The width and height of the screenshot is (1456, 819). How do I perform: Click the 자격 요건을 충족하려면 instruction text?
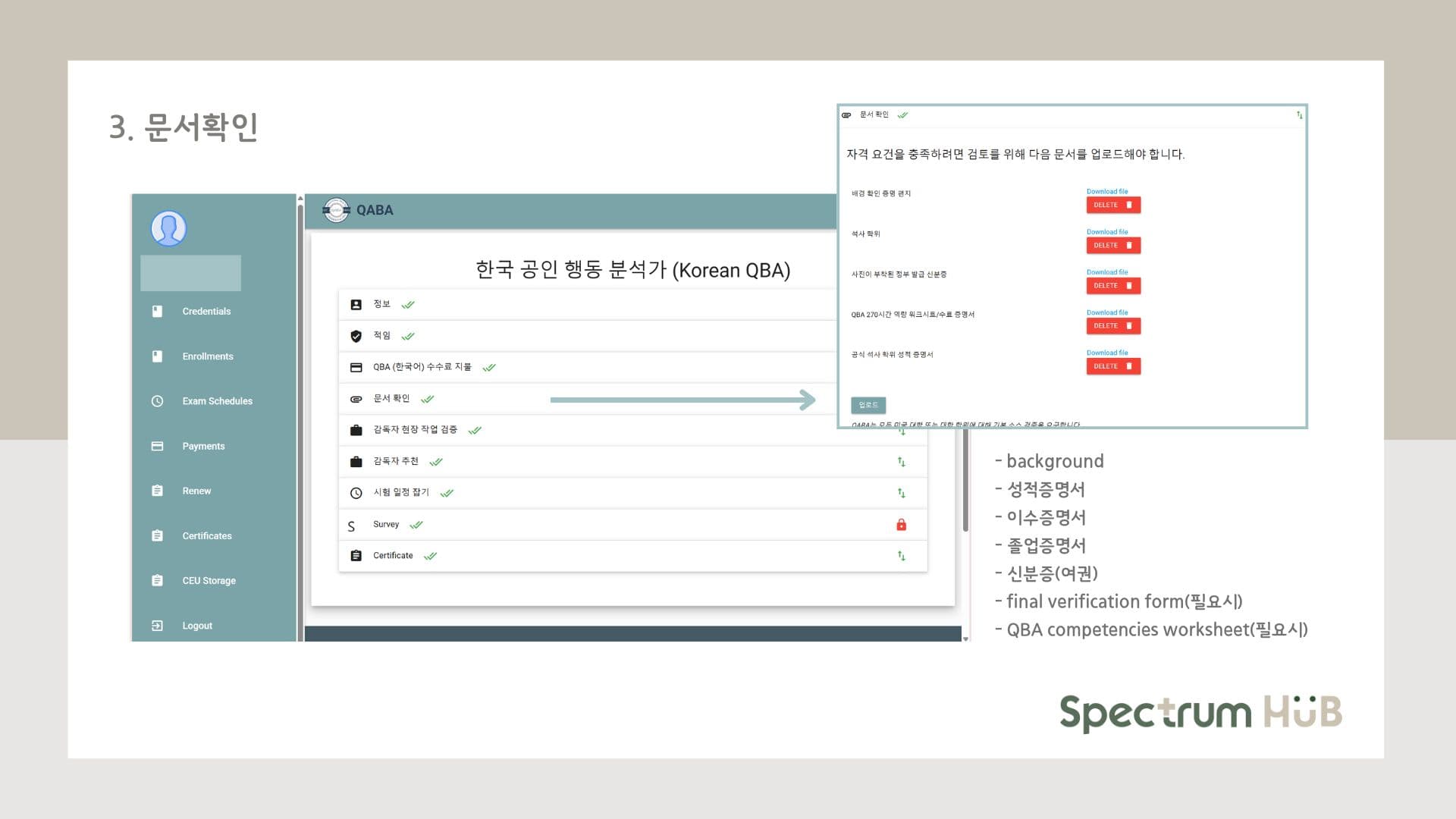(1015, 154)
